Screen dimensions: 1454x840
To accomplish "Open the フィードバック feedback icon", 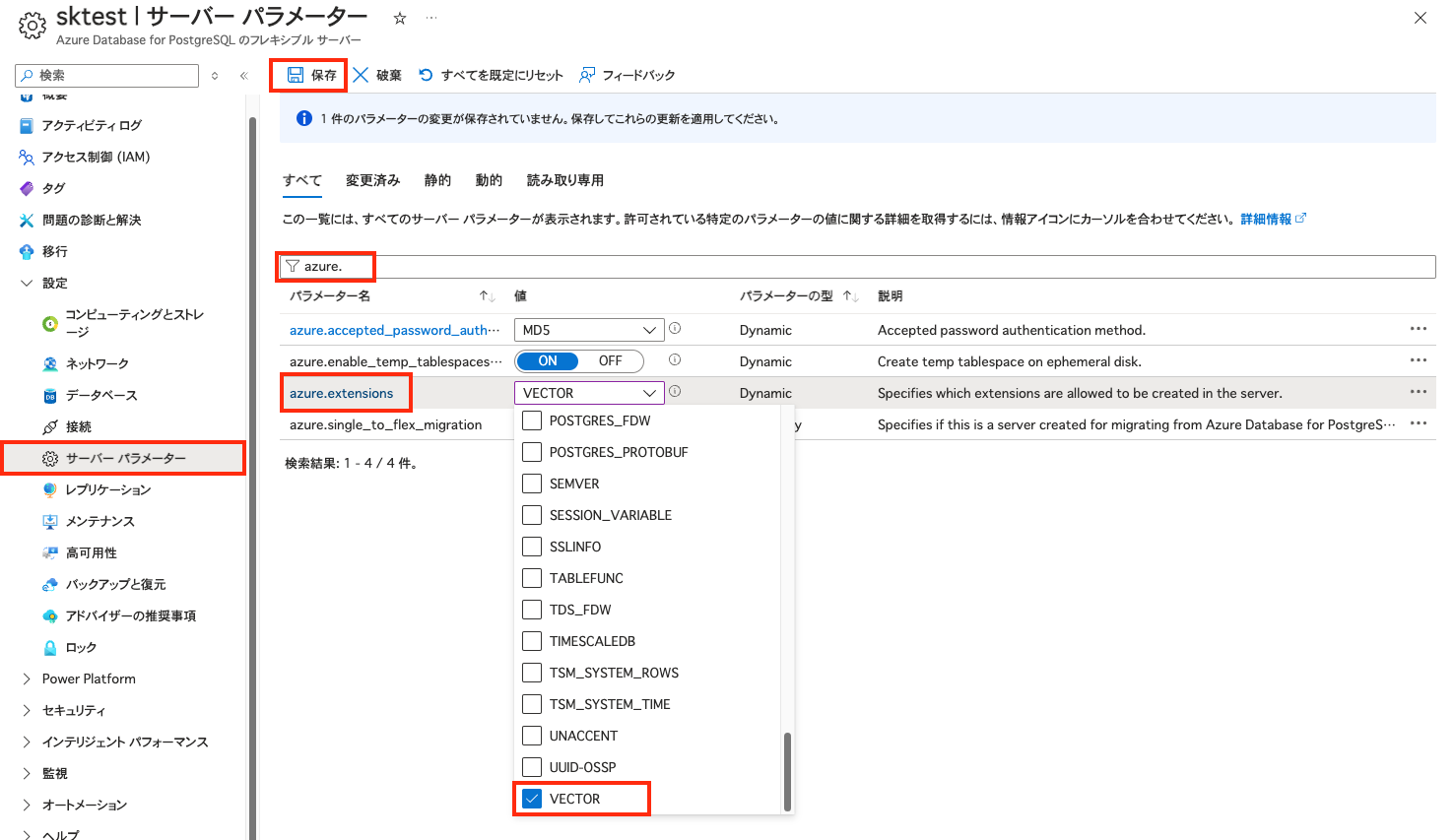I will [x=586, y=74].
